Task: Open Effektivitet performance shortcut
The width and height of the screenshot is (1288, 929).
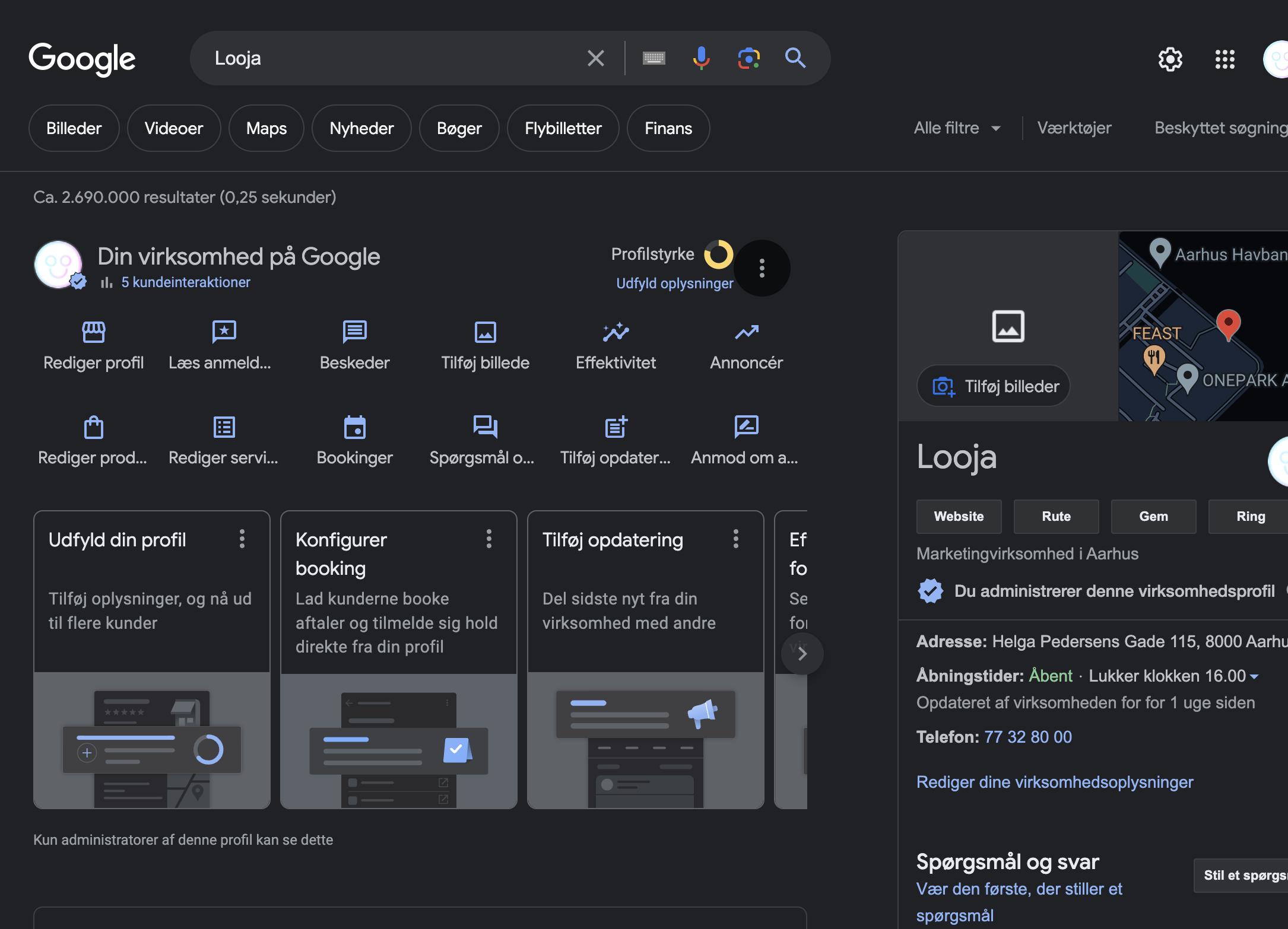Action: point(616,346)
